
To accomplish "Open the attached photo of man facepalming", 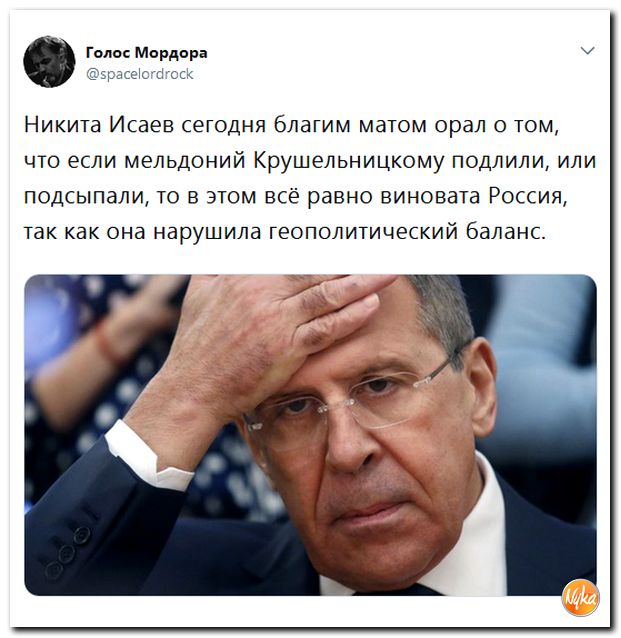I will [x=310, y=435].
